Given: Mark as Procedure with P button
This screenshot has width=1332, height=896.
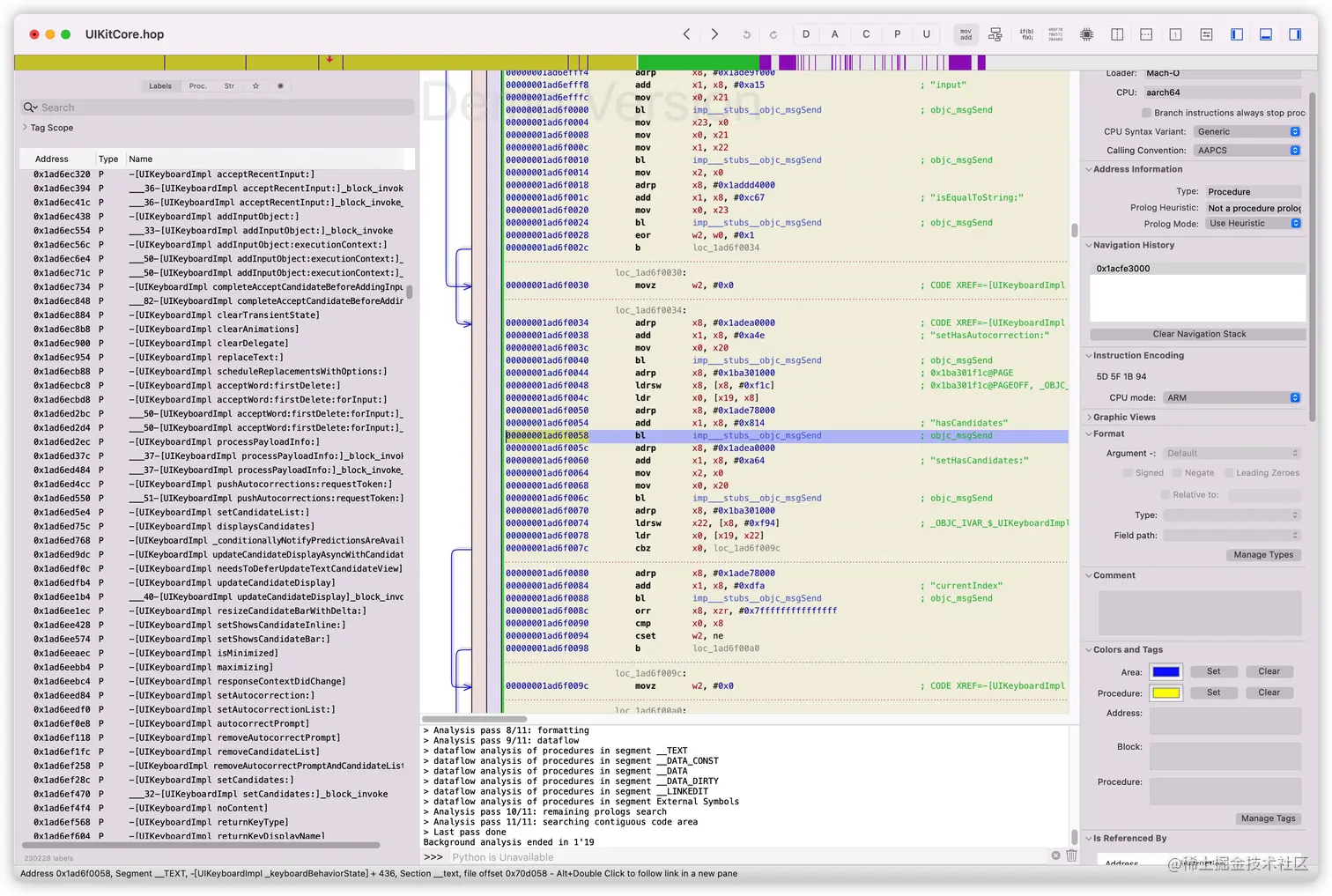Looking at the screenshot, I should (898, 34).
